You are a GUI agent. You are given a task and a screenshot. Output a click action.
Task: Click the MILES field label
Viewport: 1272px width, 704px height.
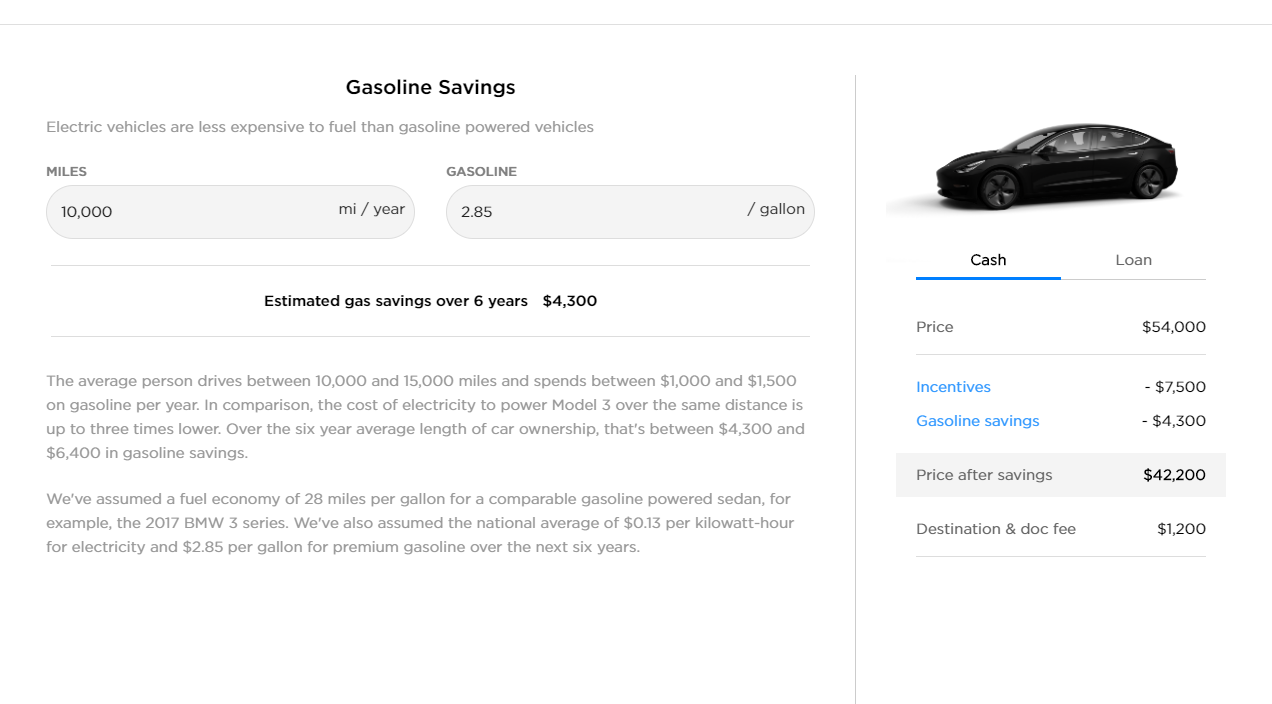[66, 172]
